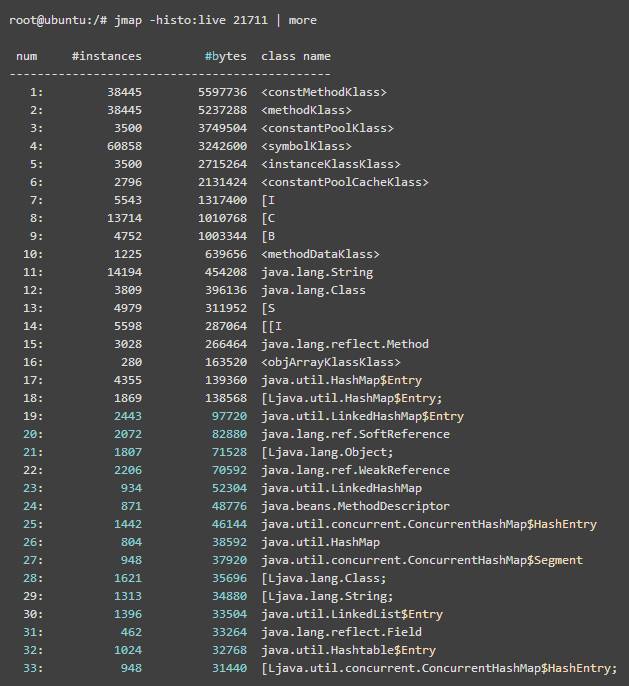629x686 pixels.
Task: Click the #bytes column header
Action: 226,56
